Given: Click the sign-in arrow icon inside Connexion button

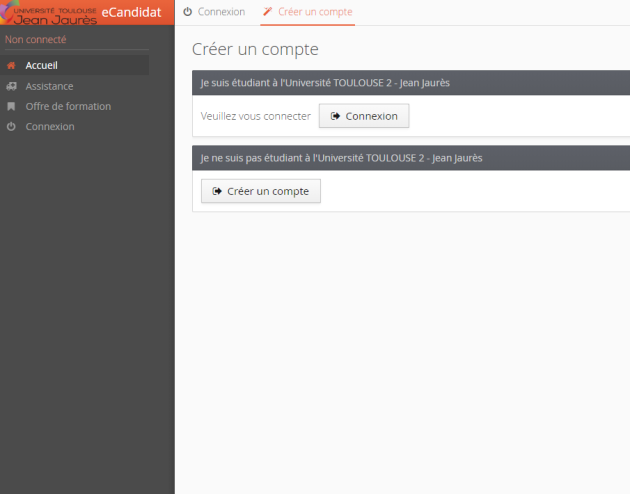Looking at the screenshot, I should 336,116.
